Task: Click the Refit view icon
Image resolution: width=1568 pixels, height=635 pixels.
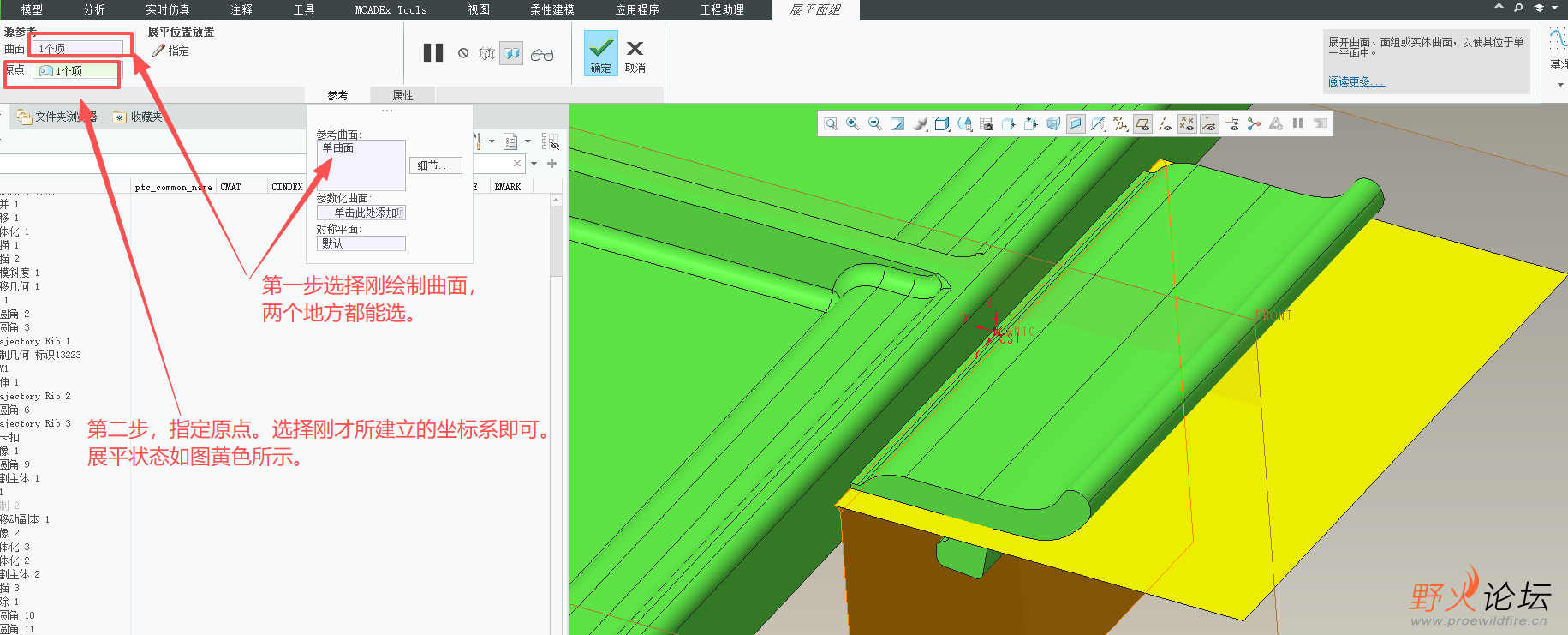Action: [x=831, y=123]
